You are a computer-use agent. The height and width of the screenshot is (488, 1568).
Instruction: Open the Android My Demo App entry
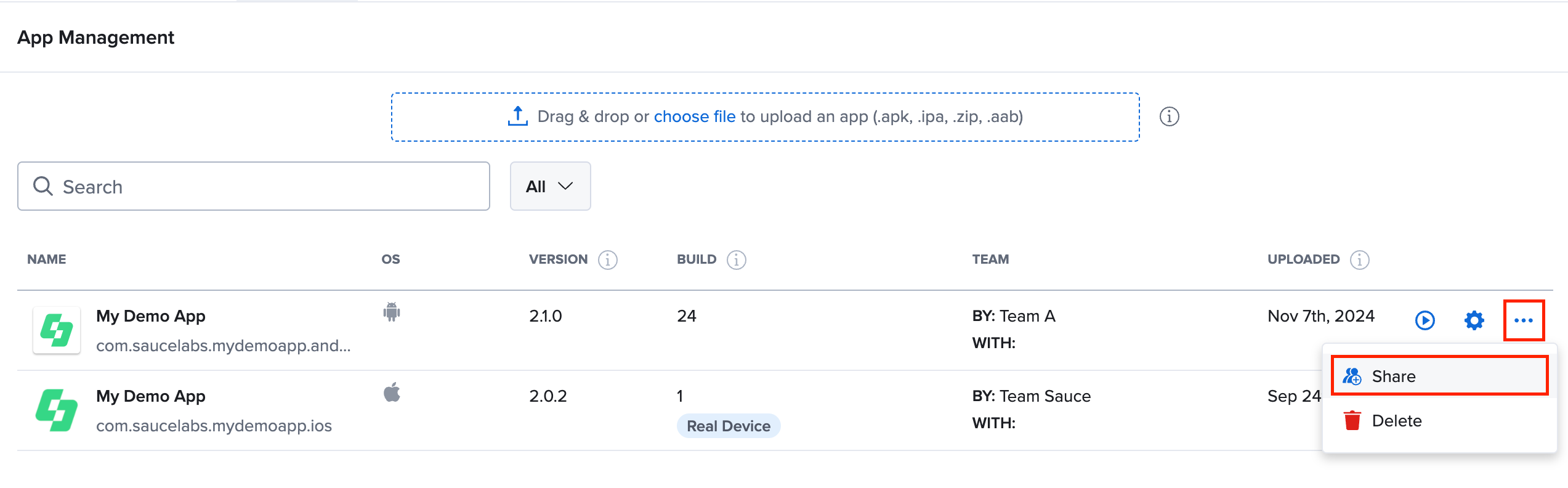click(x=151, y=316)
